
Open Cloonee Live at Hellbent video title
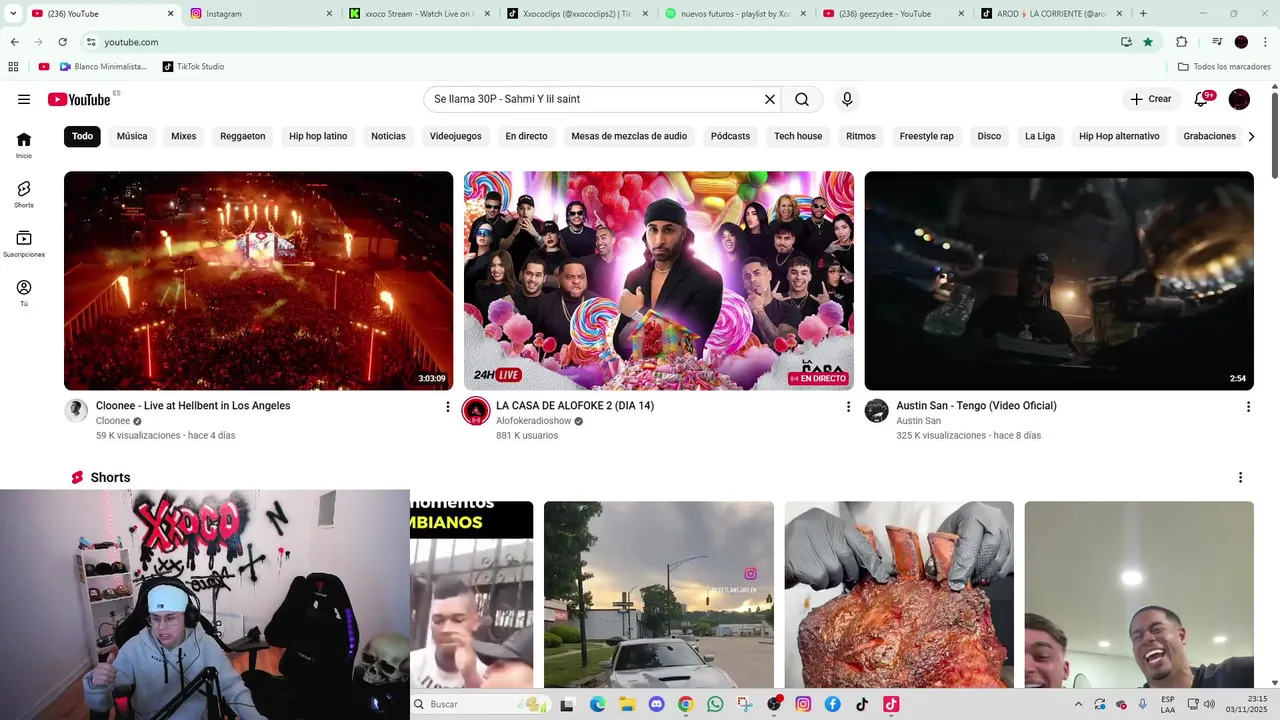(x=193, y=406)
